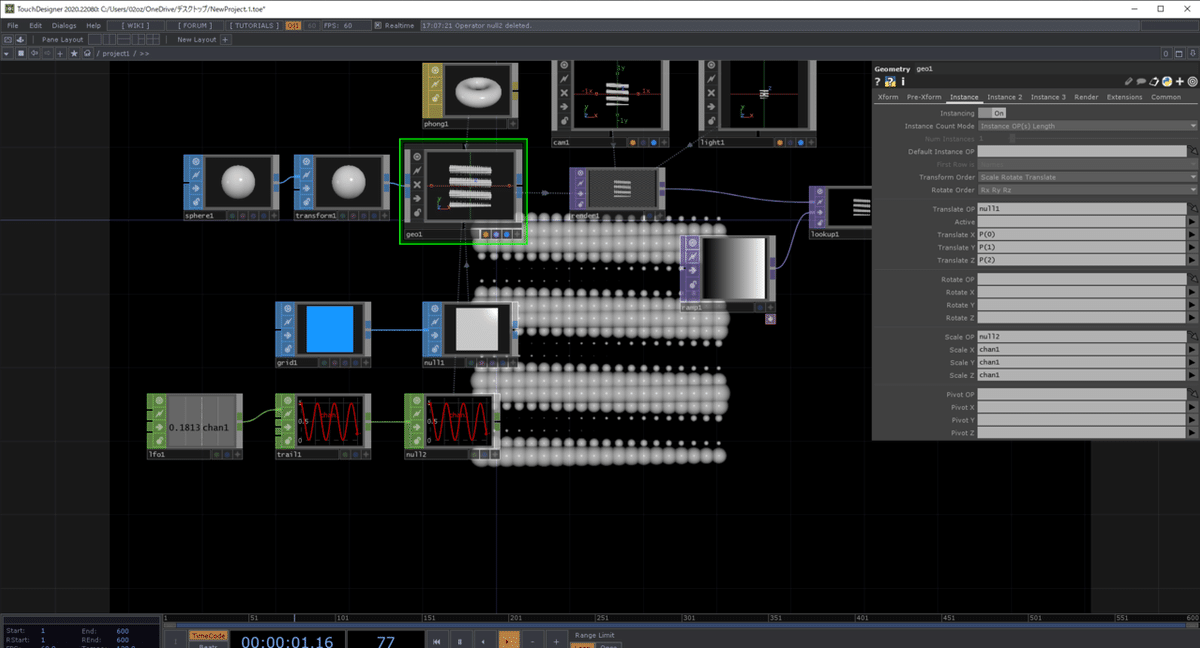1200x648 pixels.
Task: Click the New Layout plus button
Action: click(x=224, y=38)
